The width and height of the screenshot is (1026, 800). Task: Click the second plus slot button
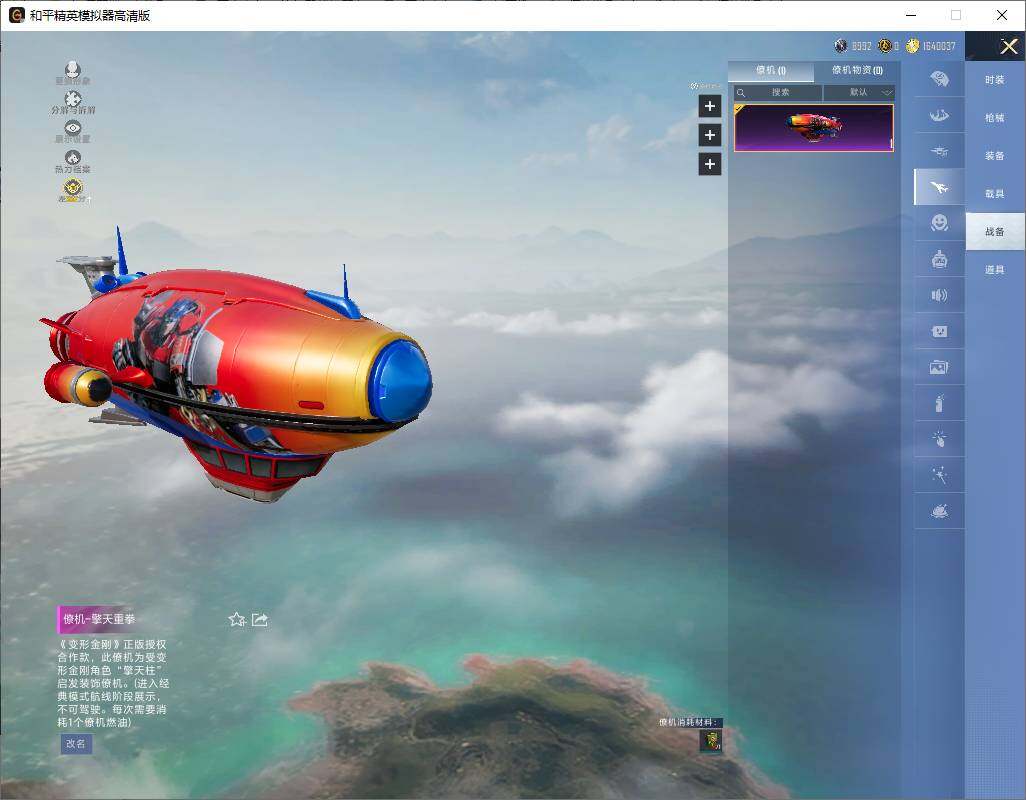(x=710, y=135)
